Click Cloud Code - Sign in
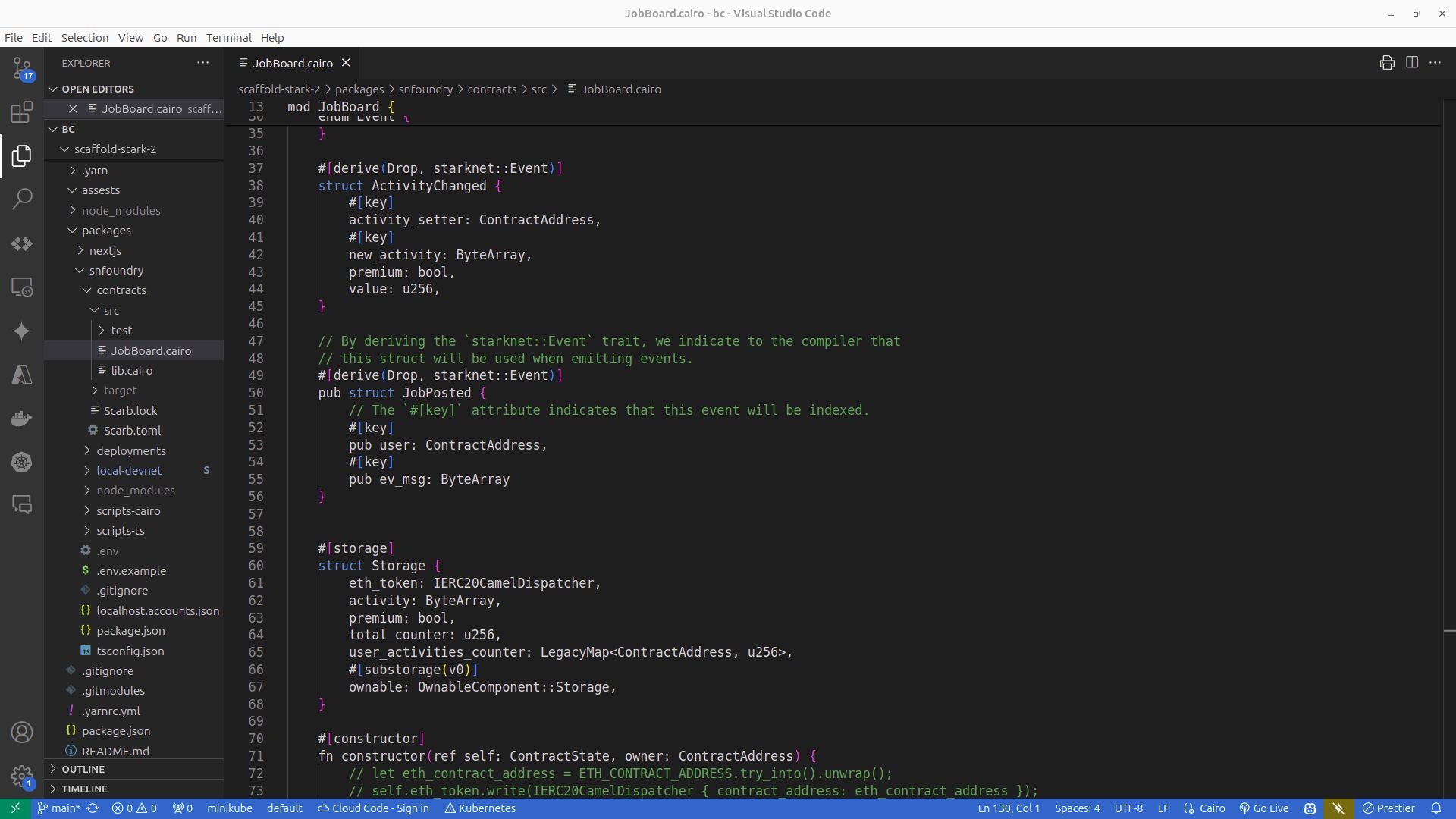The width and height of the screenshot is (1456, 819). (373, 808)
